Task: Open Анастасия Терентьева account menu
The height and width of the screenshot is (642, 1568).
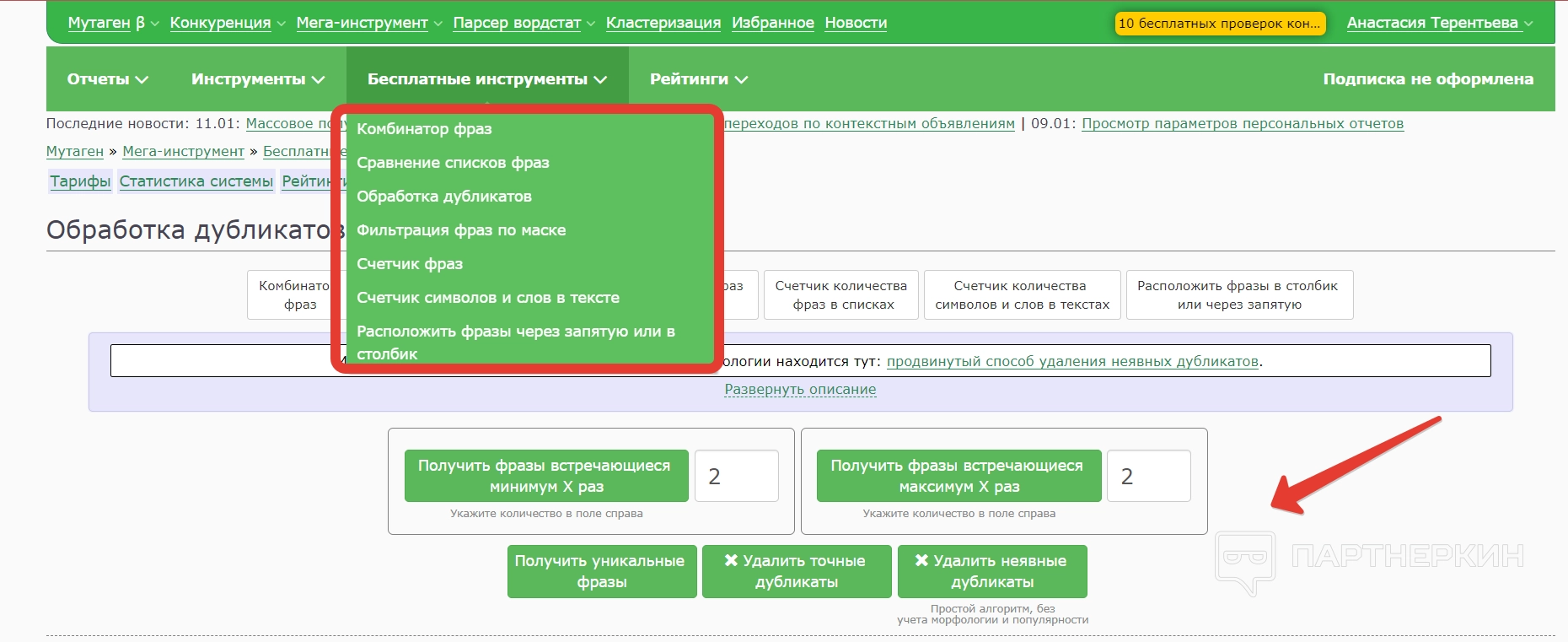Action: pyautogui.click(x=1440, y=23)
